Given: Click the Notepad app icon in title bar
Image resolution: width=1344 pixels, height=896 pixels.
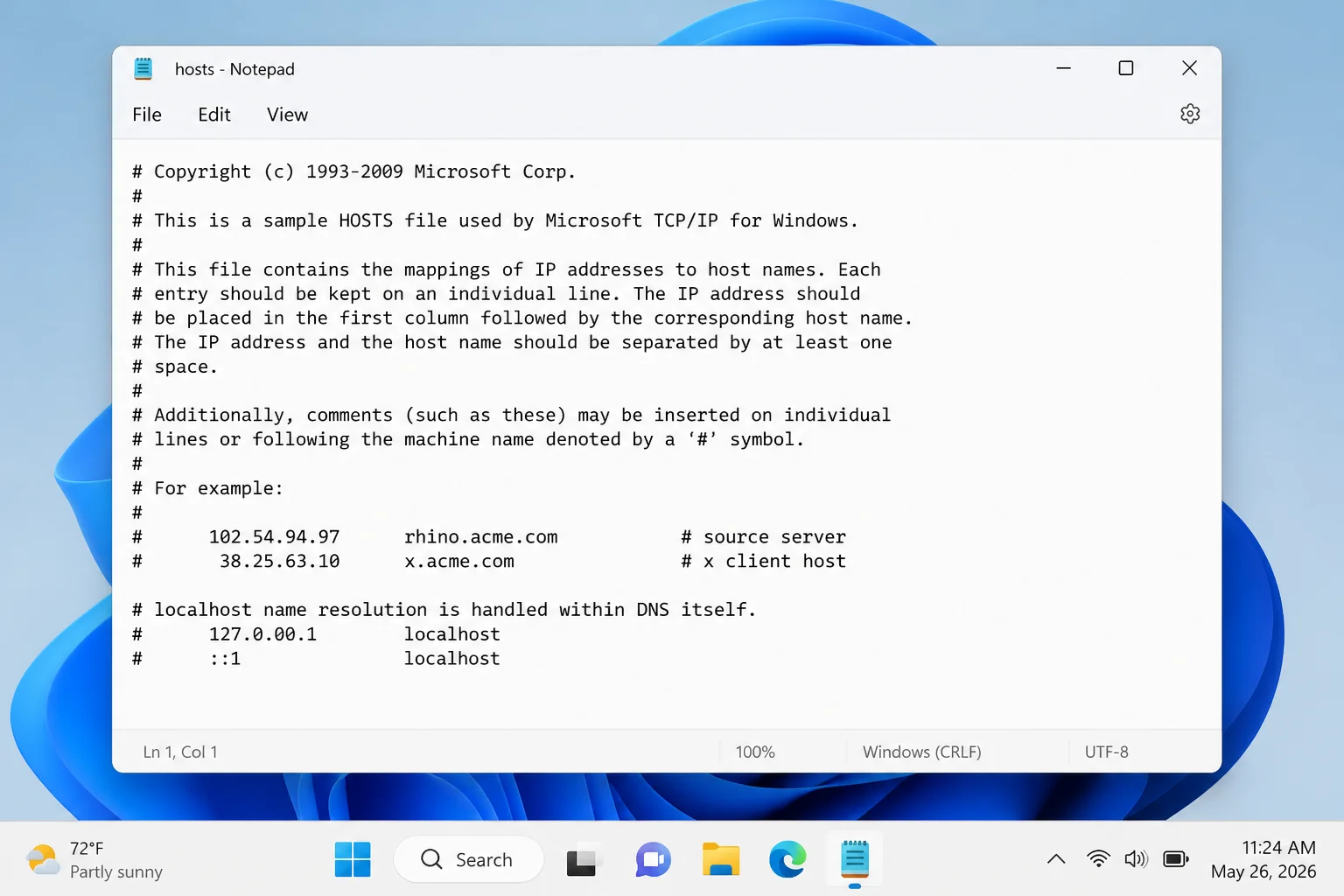Looking at the screenshot, I should point(143,68).
